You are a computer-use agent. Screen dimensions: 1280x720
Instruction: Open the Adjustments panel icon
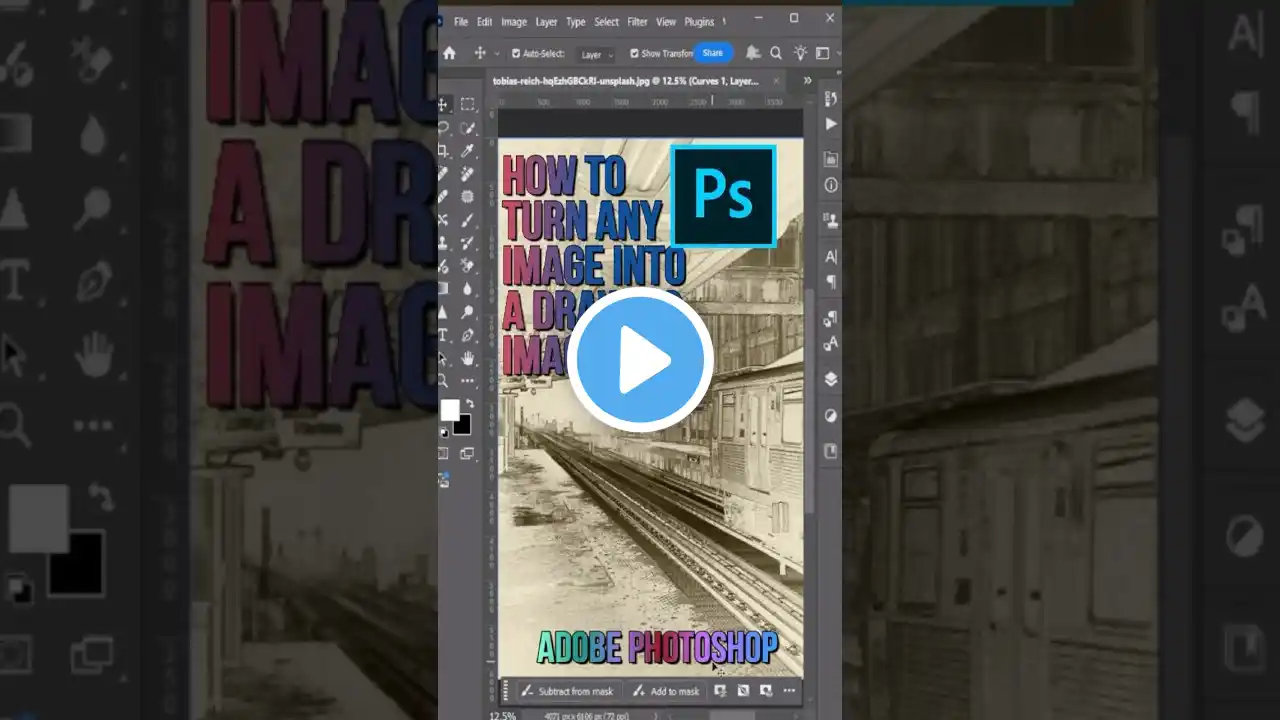coord(830,415)
